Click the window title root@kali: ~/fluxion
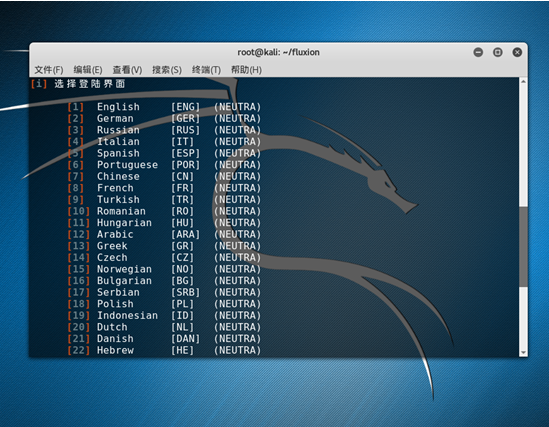Viewport: 549px width, 427px height. tap(278, 52)
